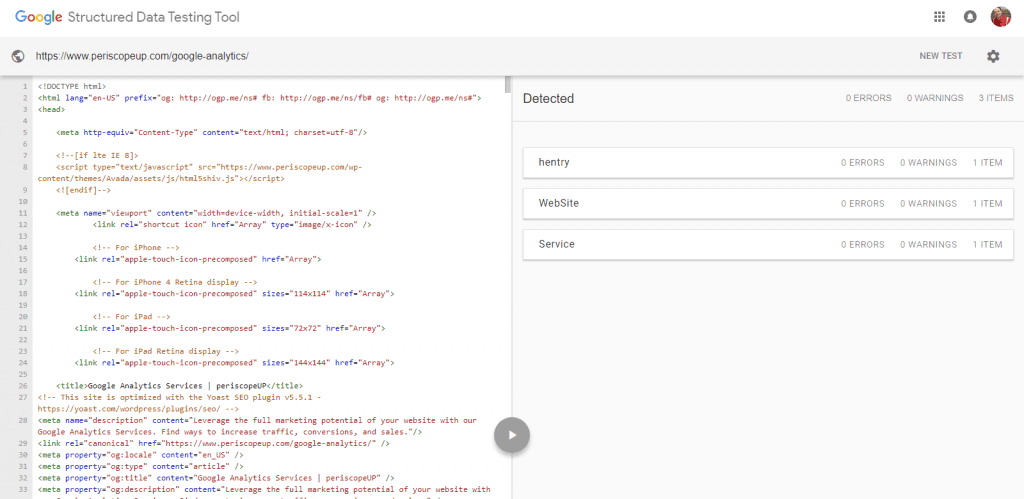The image size is (1024, 499).
Task: Click the title tag line Google Analytics Services
Action: point(180,385)
